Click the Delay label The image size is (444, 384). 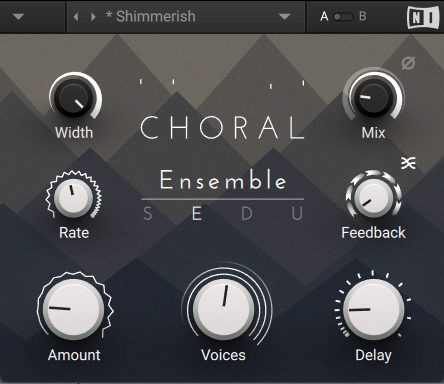pos(373,356)
